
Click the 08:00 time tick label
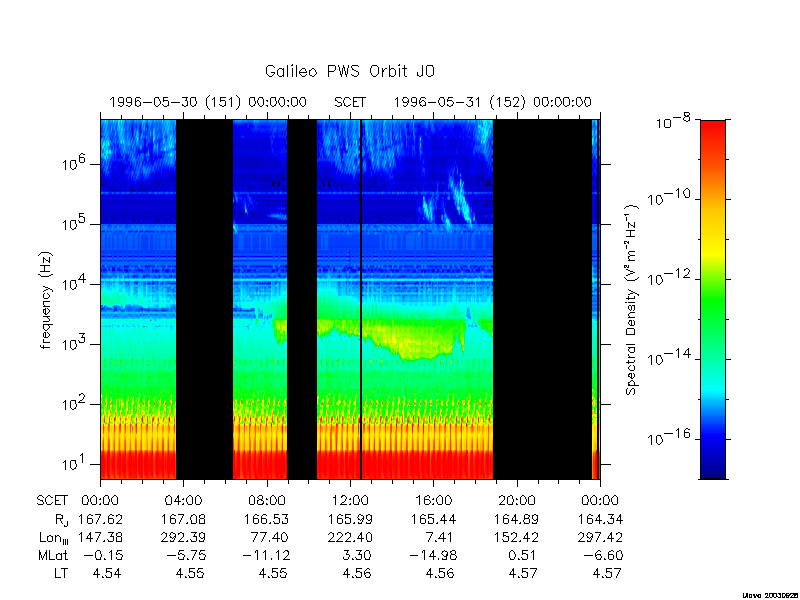tap(266, 501)
